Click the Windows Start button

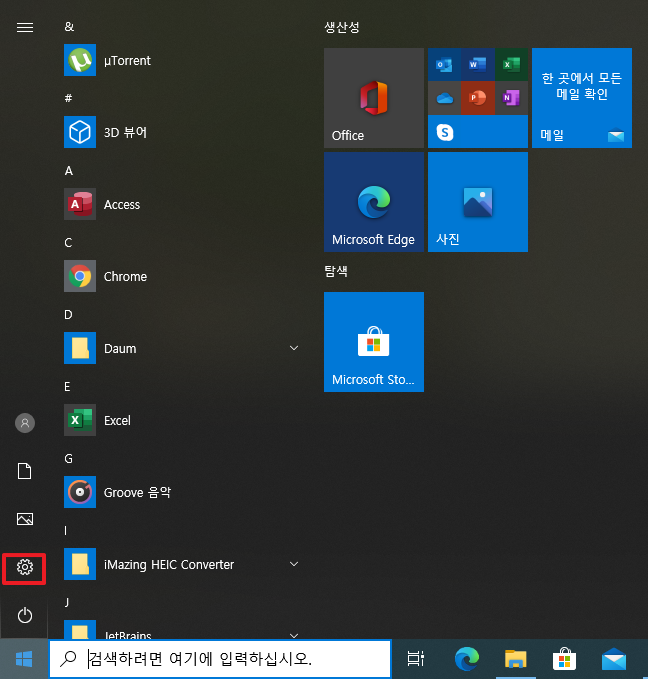(x=24, y=659)
